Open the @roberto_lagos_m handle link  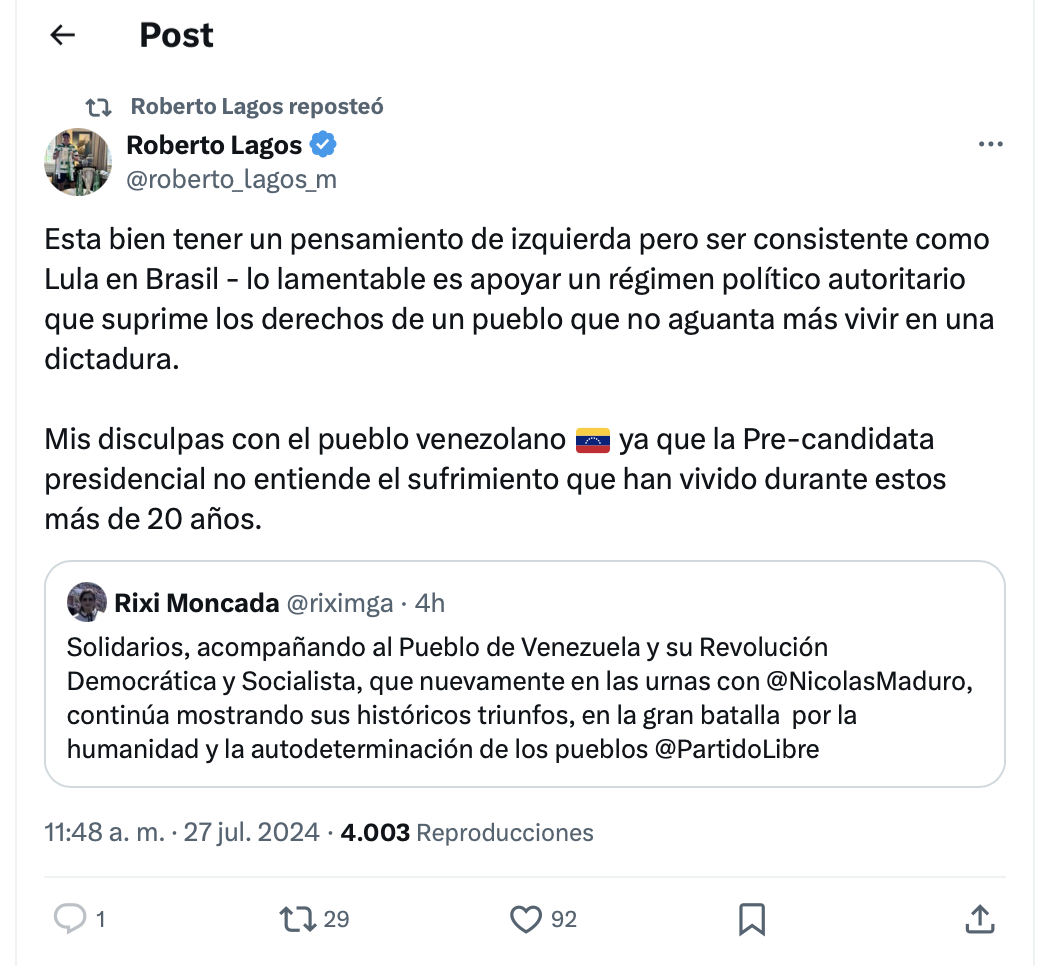231,179
